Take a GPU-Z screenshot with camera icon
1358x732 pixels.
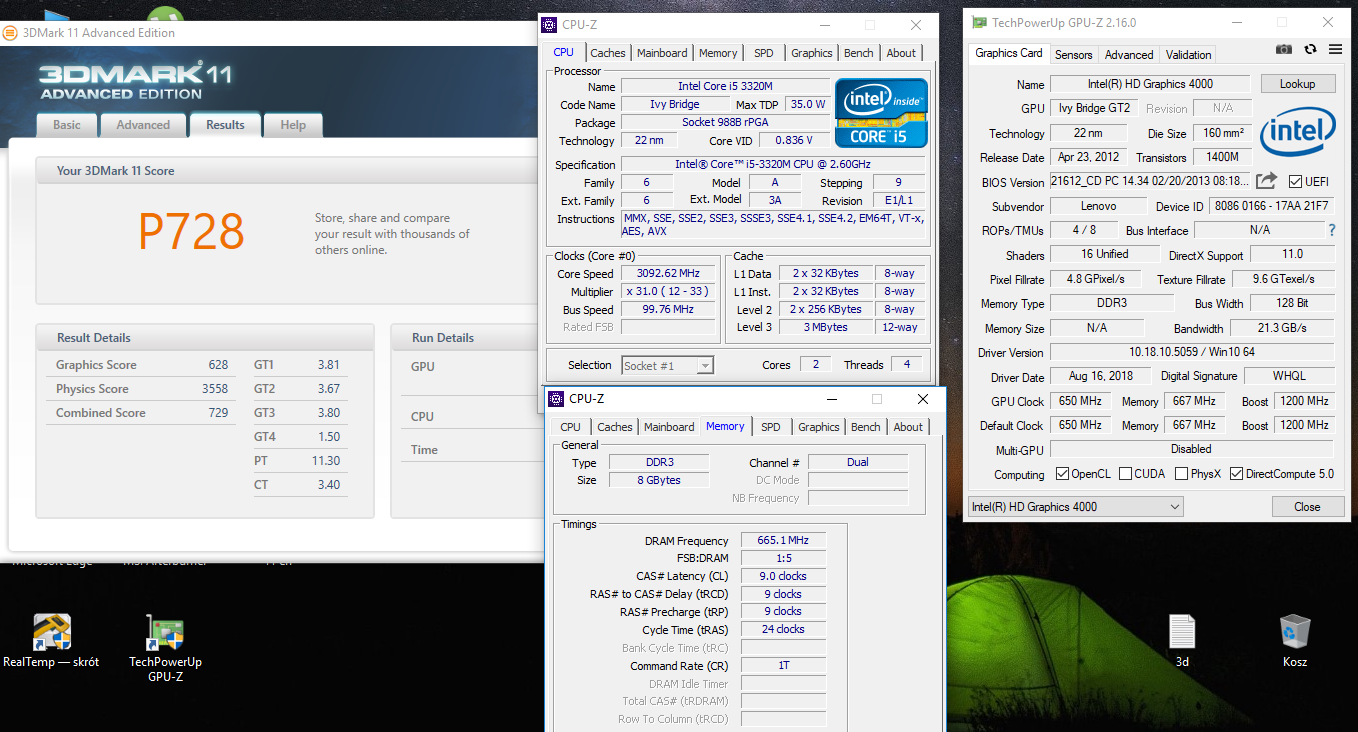(x=1284, y=49)
